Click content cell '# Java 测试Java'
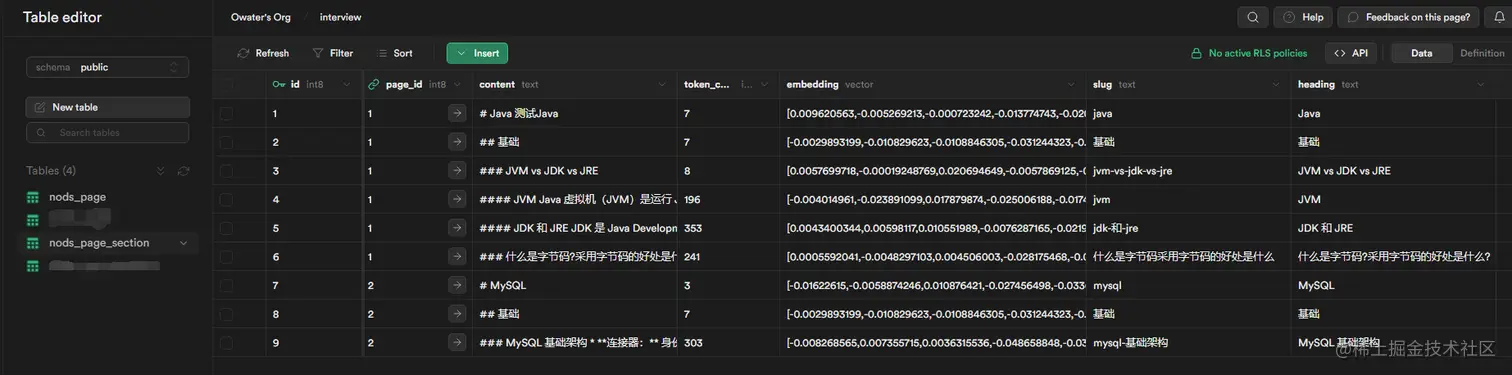The width and height of the screenshot is (1512, 375). tap(575, 114)
